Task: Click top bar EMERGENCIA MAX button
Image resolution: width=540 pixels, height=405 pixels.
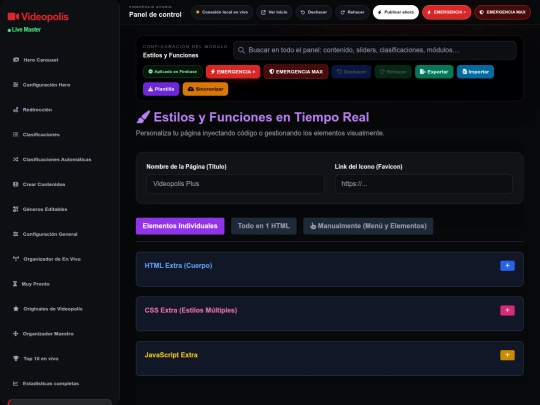Action: [502, 12]
